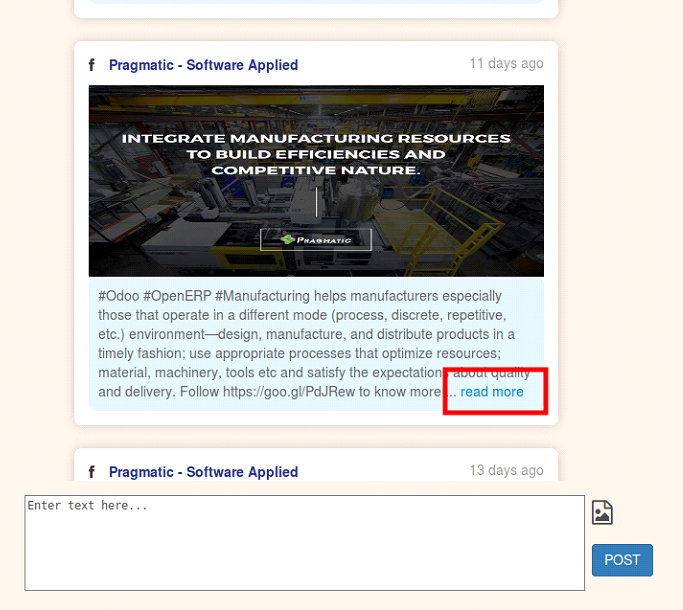Open the manufacturing resources banner image
Image resolution: width=683 pixels, height=610 pixels.
(316, 181)
